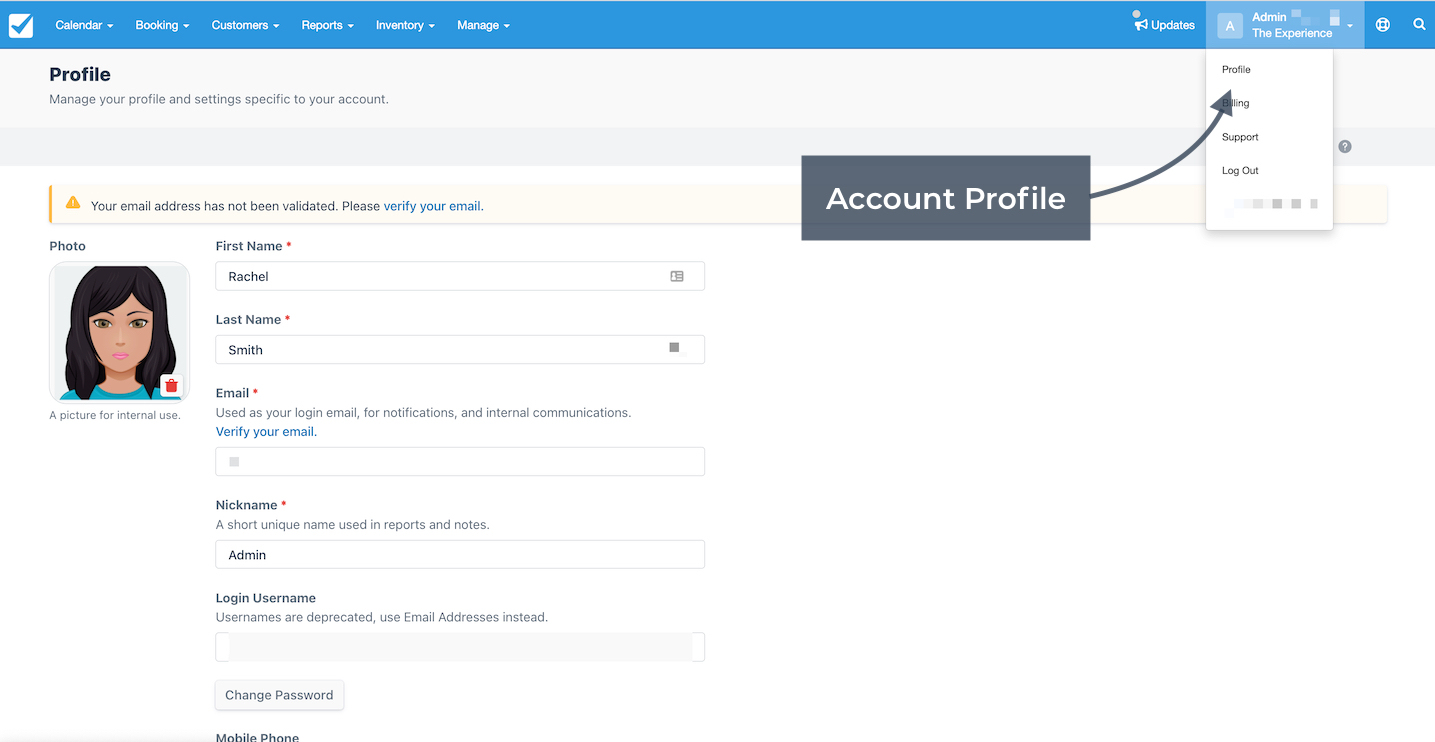This screenshot has height=742, width=1435.
Task: Click into the Email input field
Action: pyautogui.click(x=460, y=461)
